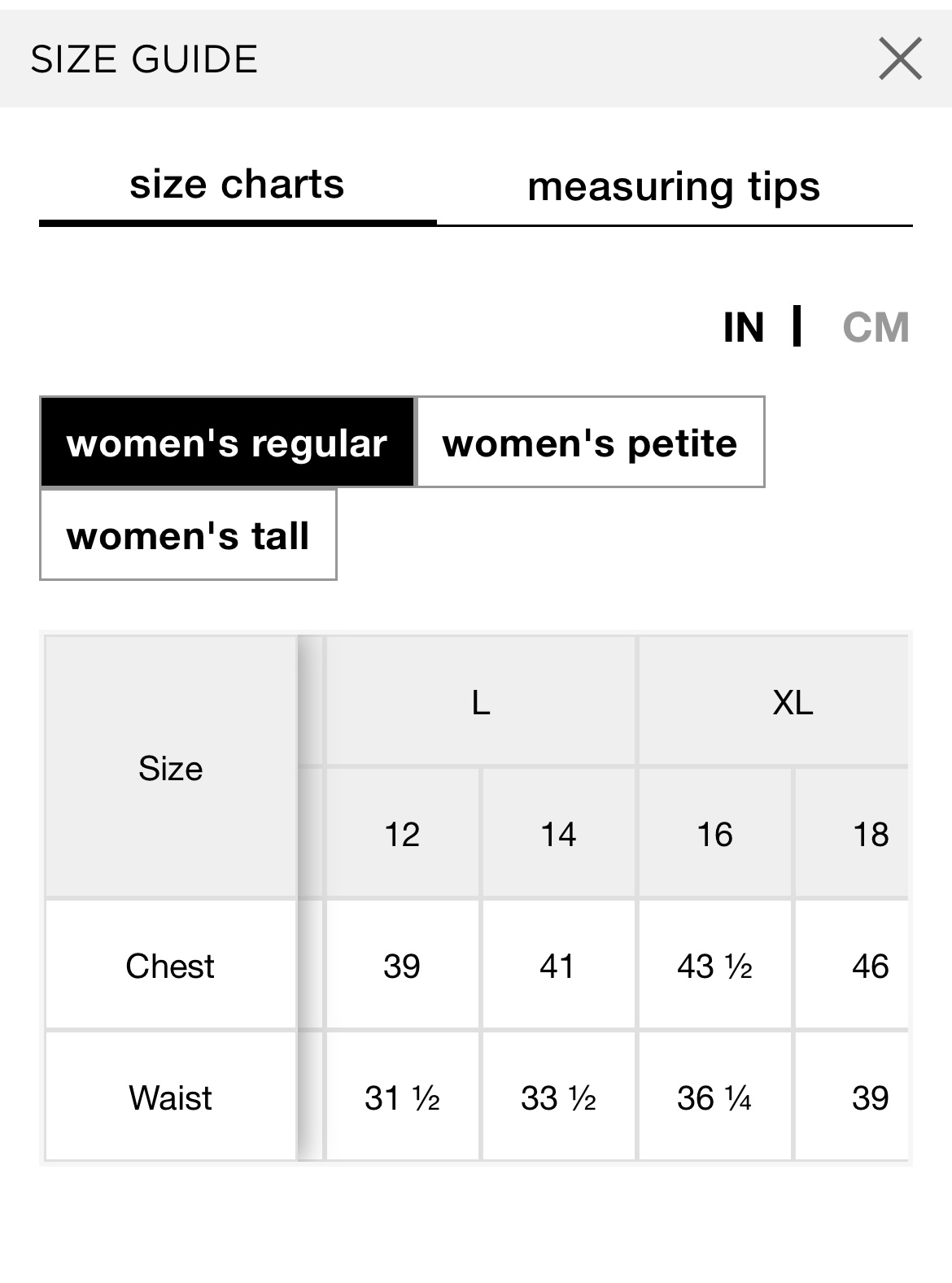The width and height of the screenshot is (952, 1283).
Task: Click the Size header cell
Action: [x=170, y=767]
